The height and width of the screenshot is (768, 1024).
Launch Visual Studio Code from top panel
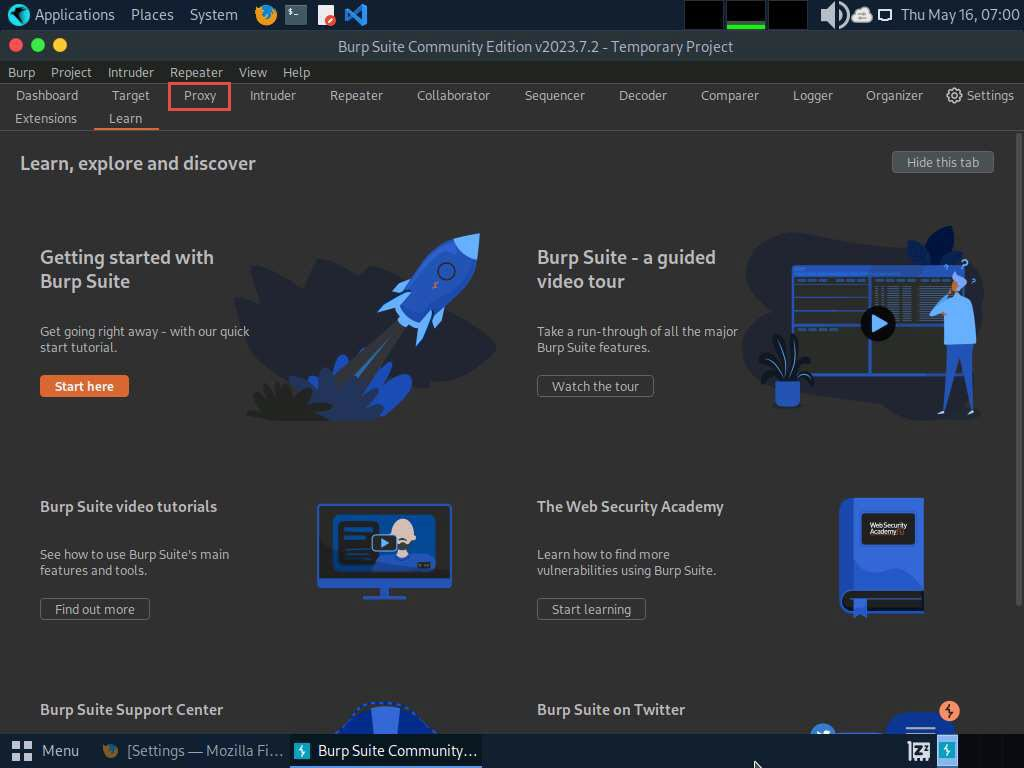click(x=355, y=15)
